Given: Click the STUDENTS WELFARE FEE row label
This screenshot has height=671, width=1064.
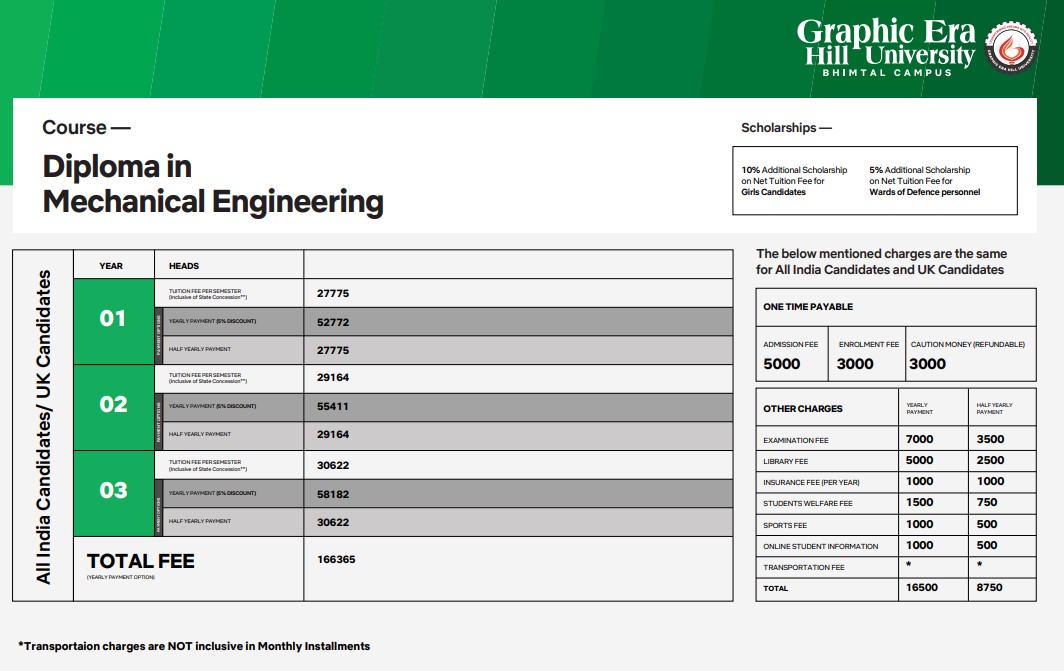Looking at the screenshot, I should [808, 503].
